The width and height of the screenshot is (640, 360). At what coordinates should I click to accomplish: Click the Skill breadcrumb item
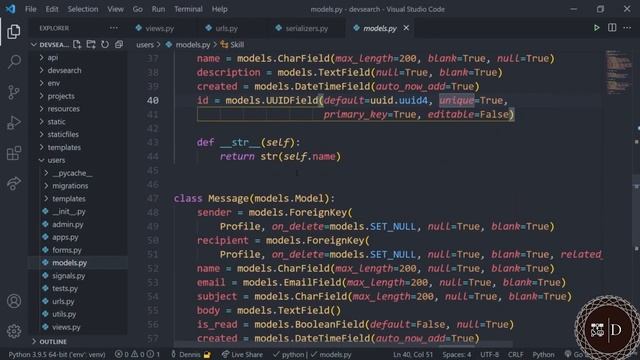click(x=232, y=44)
